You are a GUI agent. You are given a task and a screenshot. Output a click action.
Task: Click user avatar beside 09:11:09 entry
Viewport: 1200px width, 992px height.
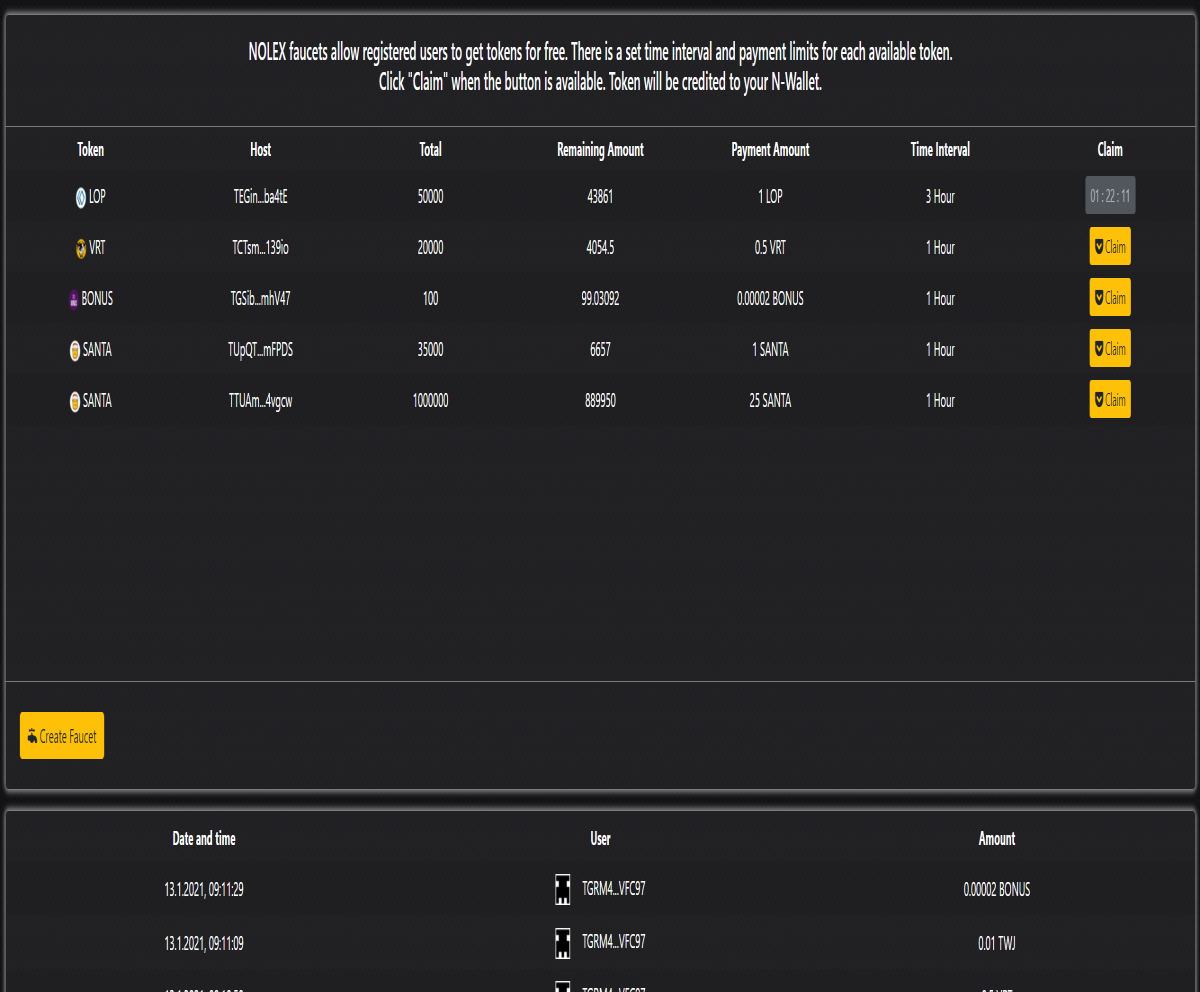tap(563, 943)
